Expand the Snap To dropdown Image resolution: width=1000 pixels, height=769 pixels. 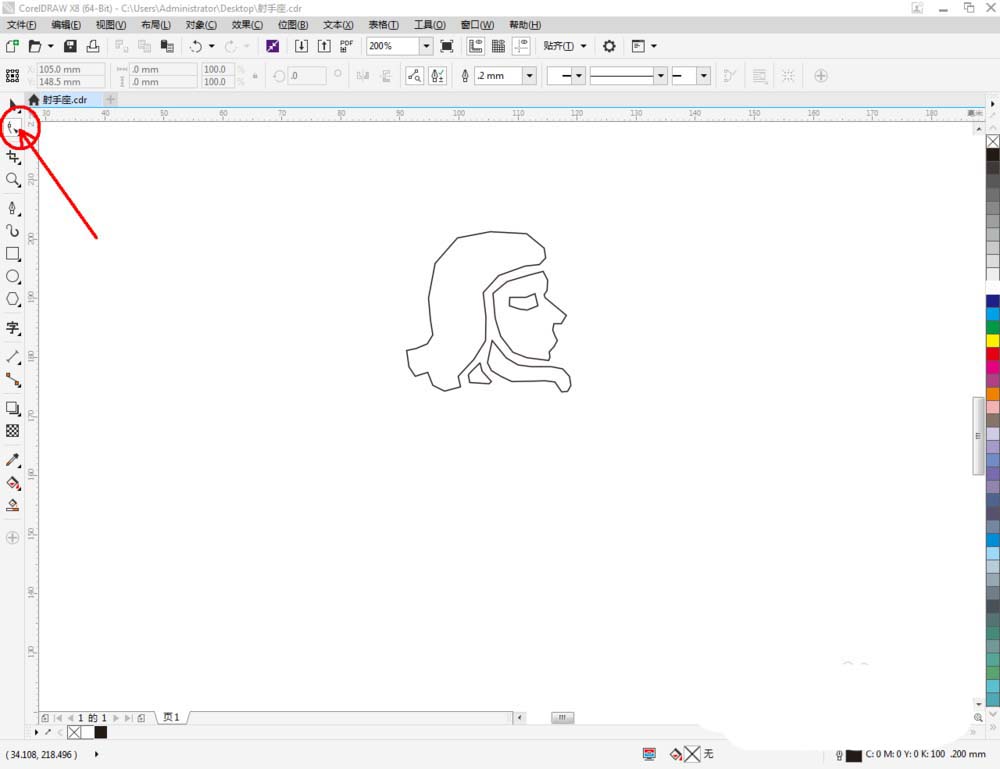583,46
